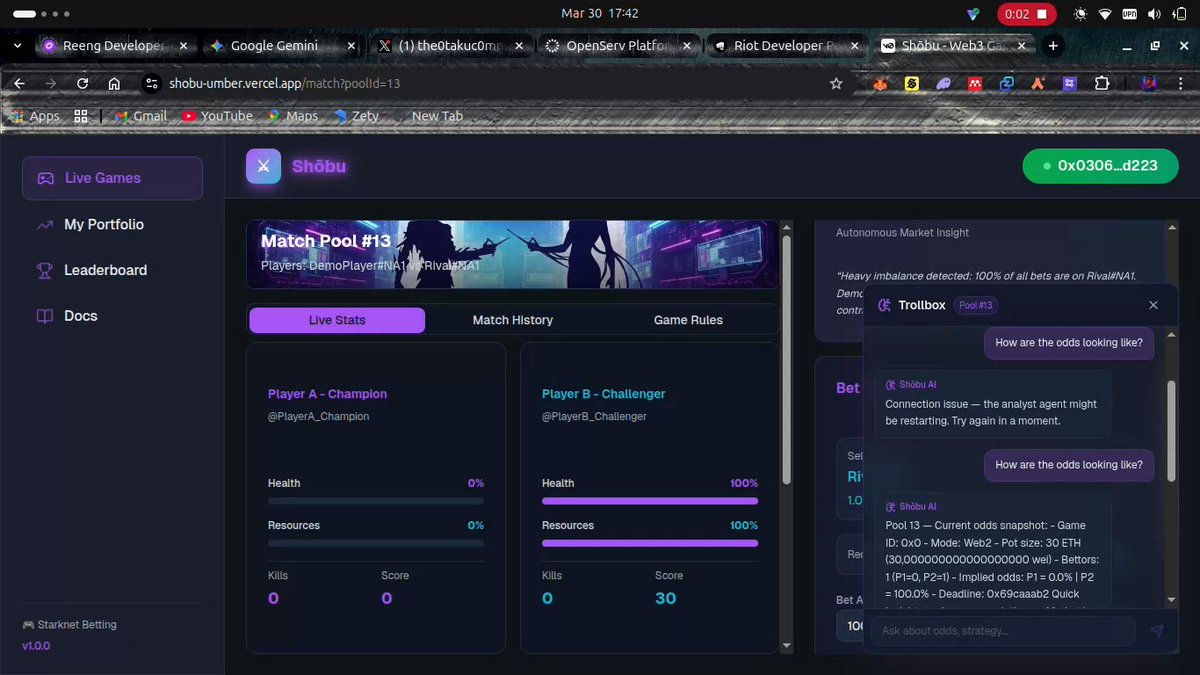The height and width of the screenshot is (675, 1200).
Task: Switch to the Live Stats tab
Action: click(337, 320)
